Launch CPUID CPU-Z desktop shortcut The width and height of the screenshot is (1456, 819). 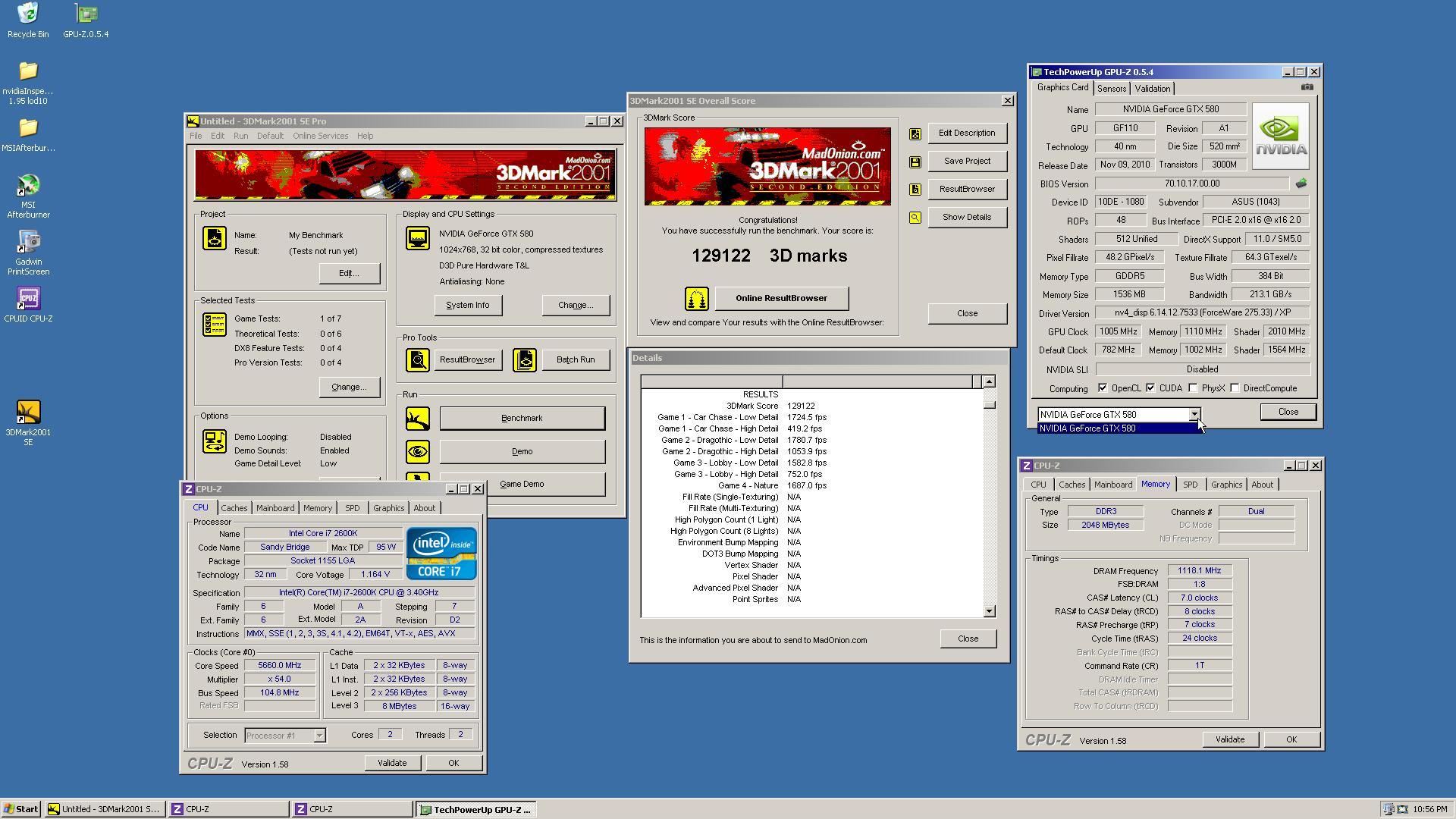pos(28,305)
